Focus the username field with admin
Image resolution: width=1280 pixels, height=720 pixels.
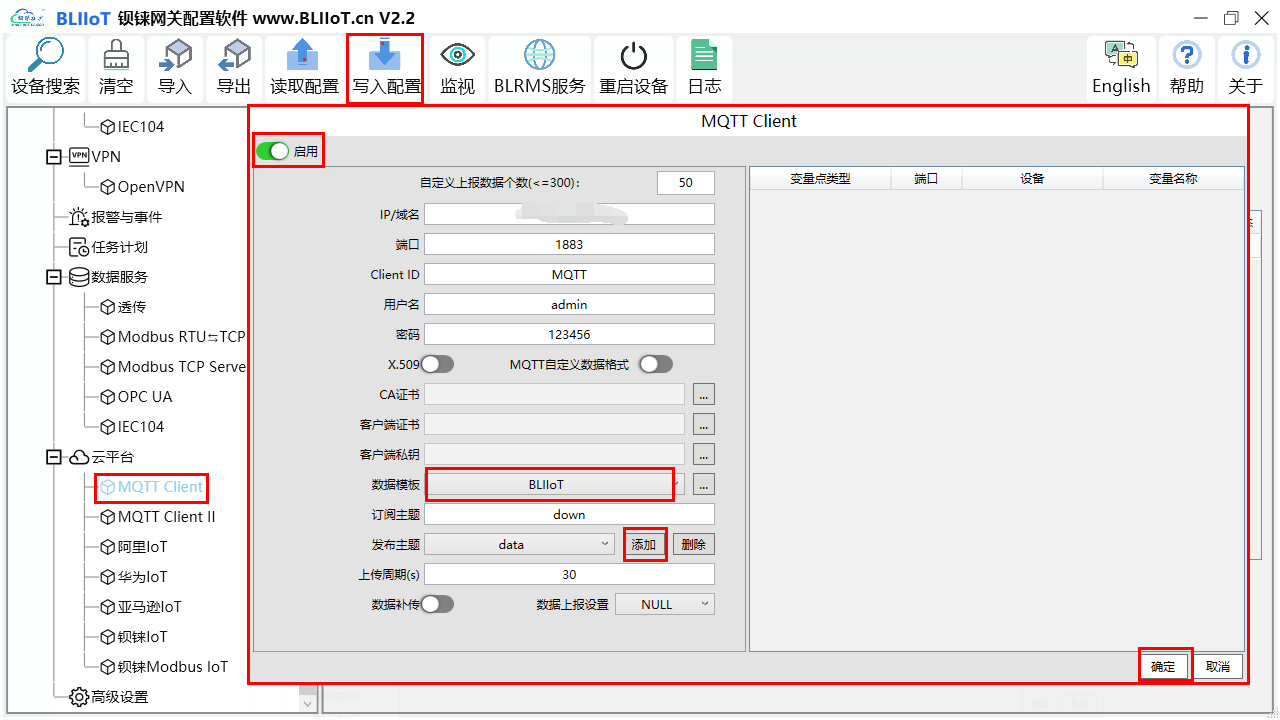point(570,304)
